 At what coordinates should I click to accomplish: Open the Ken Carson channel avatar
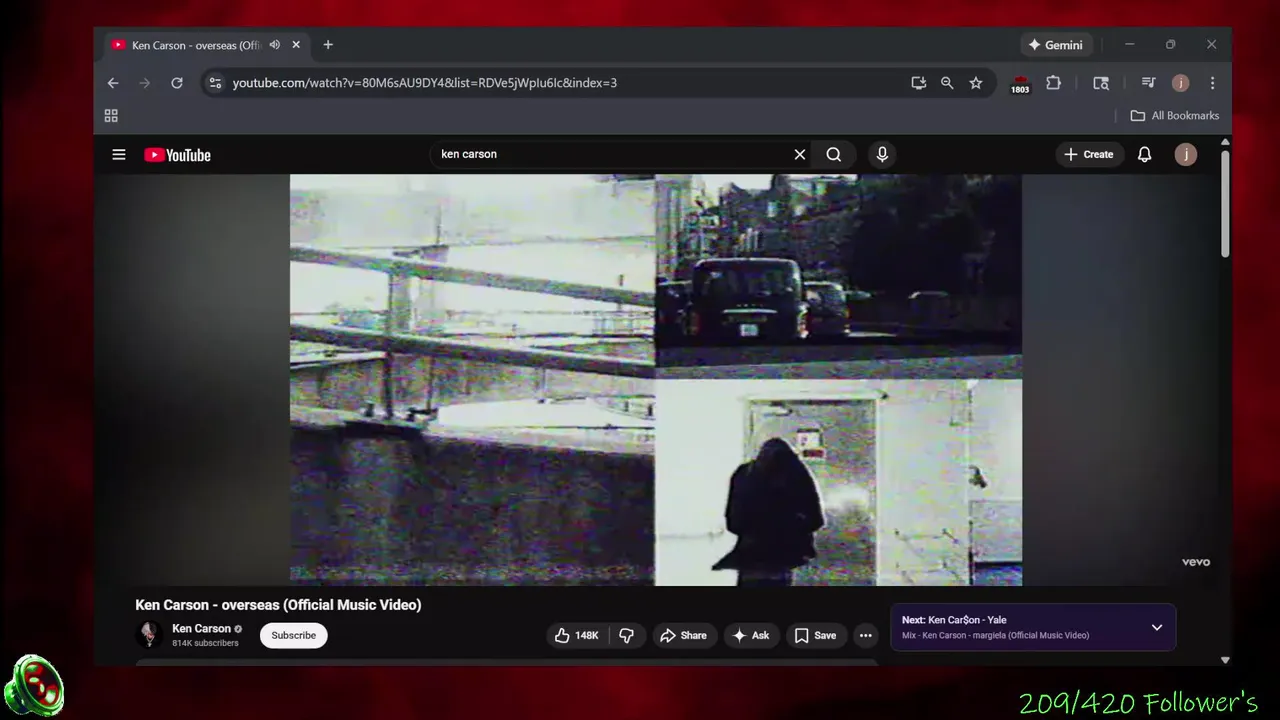click(149, 634)
